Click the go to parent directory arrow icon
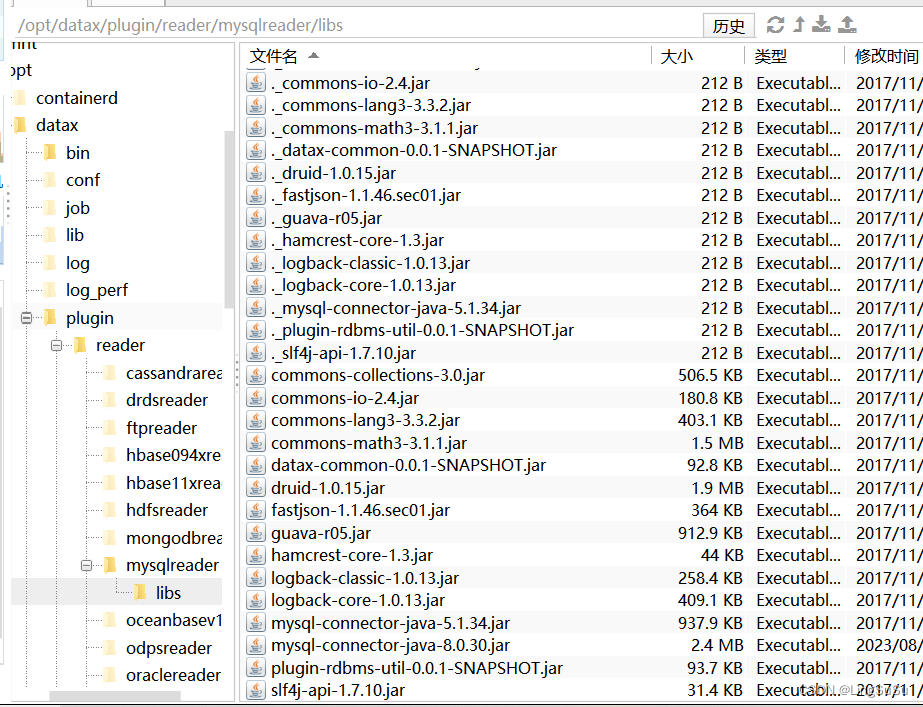Screen dimensions: 923x707 [x=800, y=26]
